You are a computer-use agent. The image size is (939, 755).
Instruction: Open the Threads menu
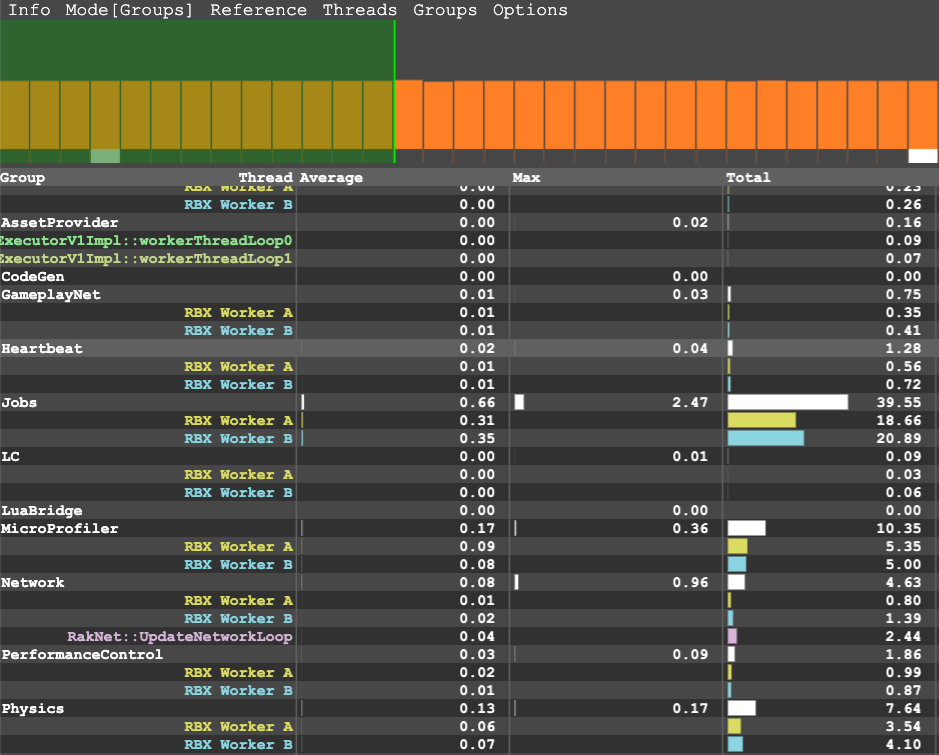[360, 10]
